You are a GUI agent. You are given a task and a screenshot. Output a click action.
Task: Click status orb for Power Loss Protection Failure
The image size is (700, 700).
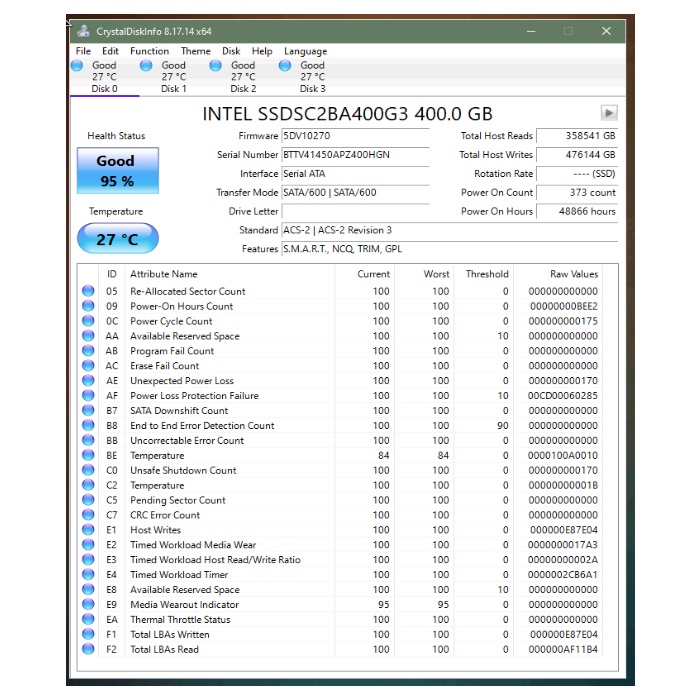pyautogui.click(x=88, y=396)
